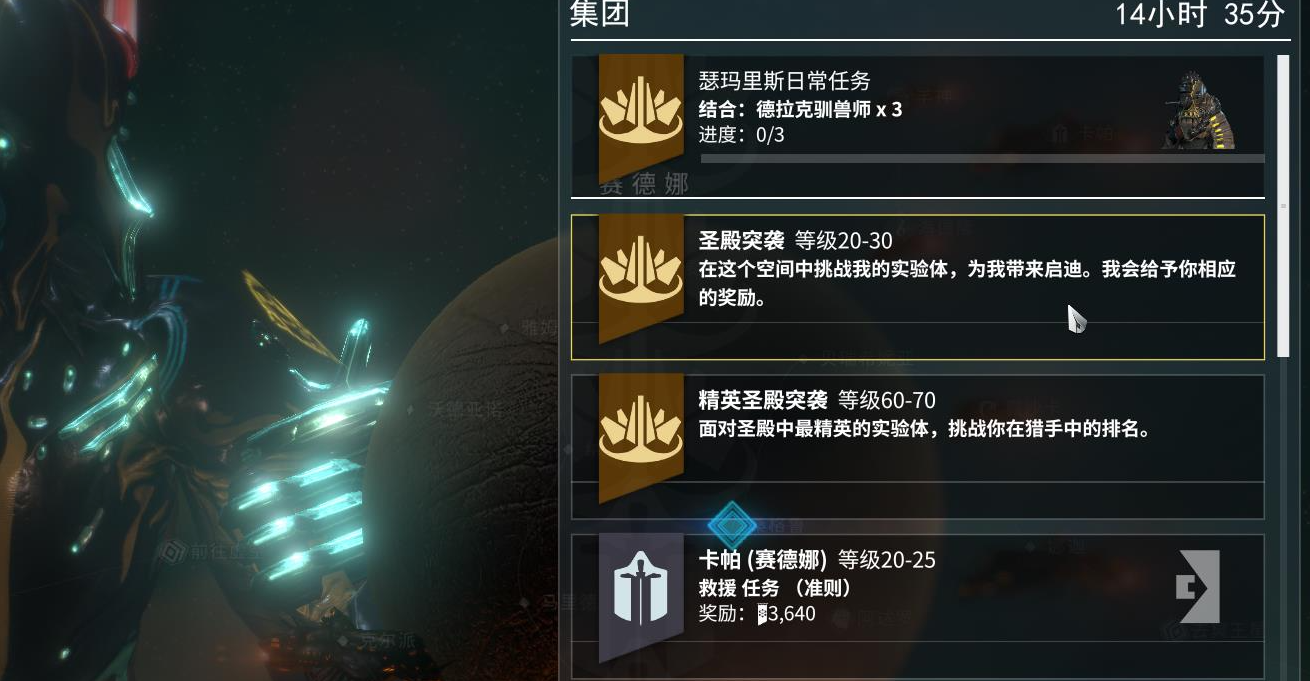Click the 集团 panel header
The image size is (1310, 681).
click(599, 15)
